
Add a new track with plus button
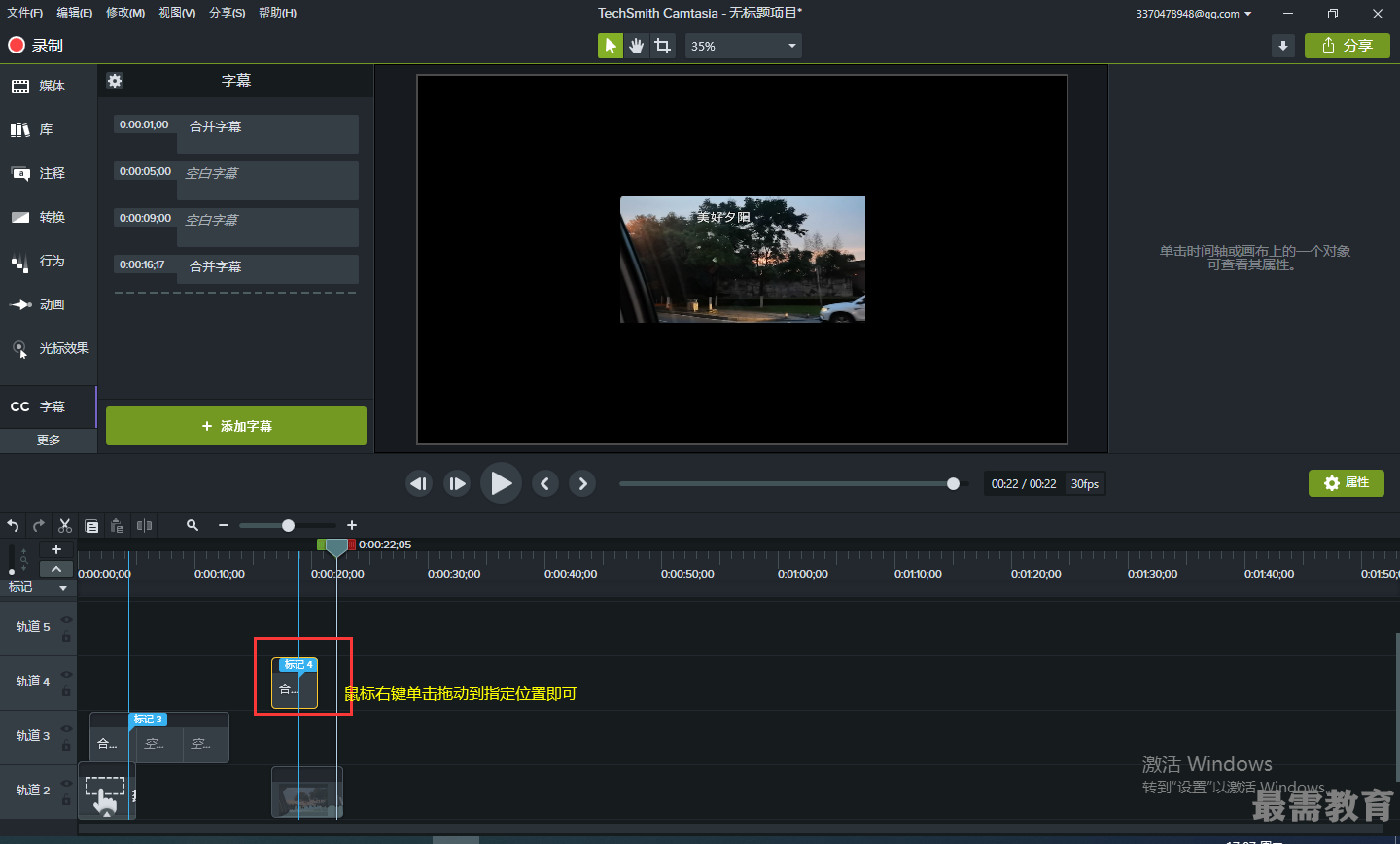click(56, 550)
